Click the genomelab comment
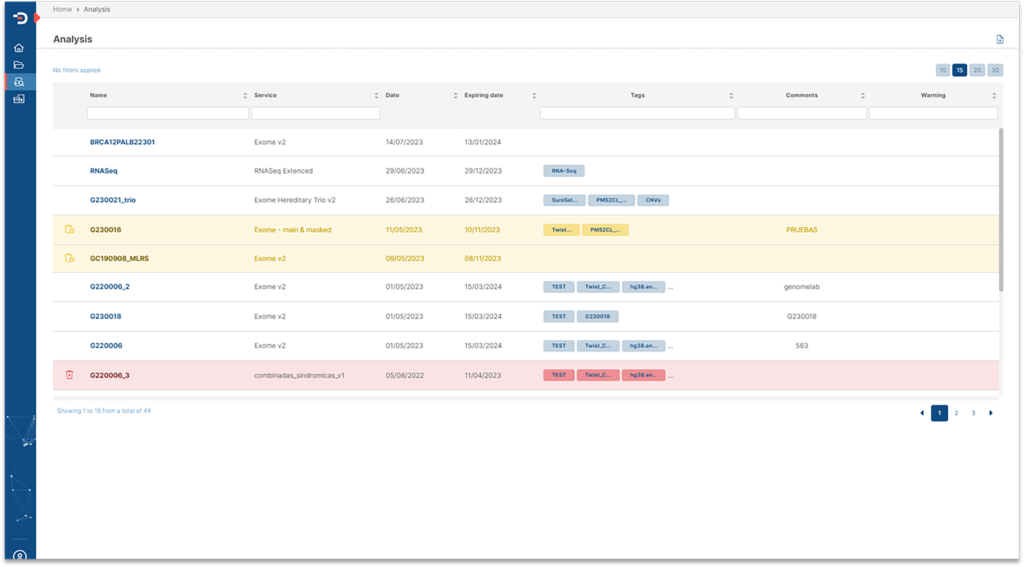1024x567 pixels. (801, 286)
